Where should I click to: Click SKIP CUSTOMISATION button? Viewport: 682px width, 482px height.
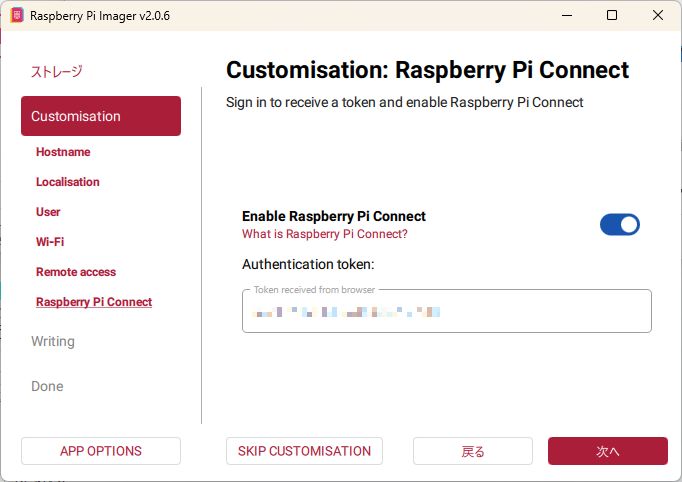304,451
